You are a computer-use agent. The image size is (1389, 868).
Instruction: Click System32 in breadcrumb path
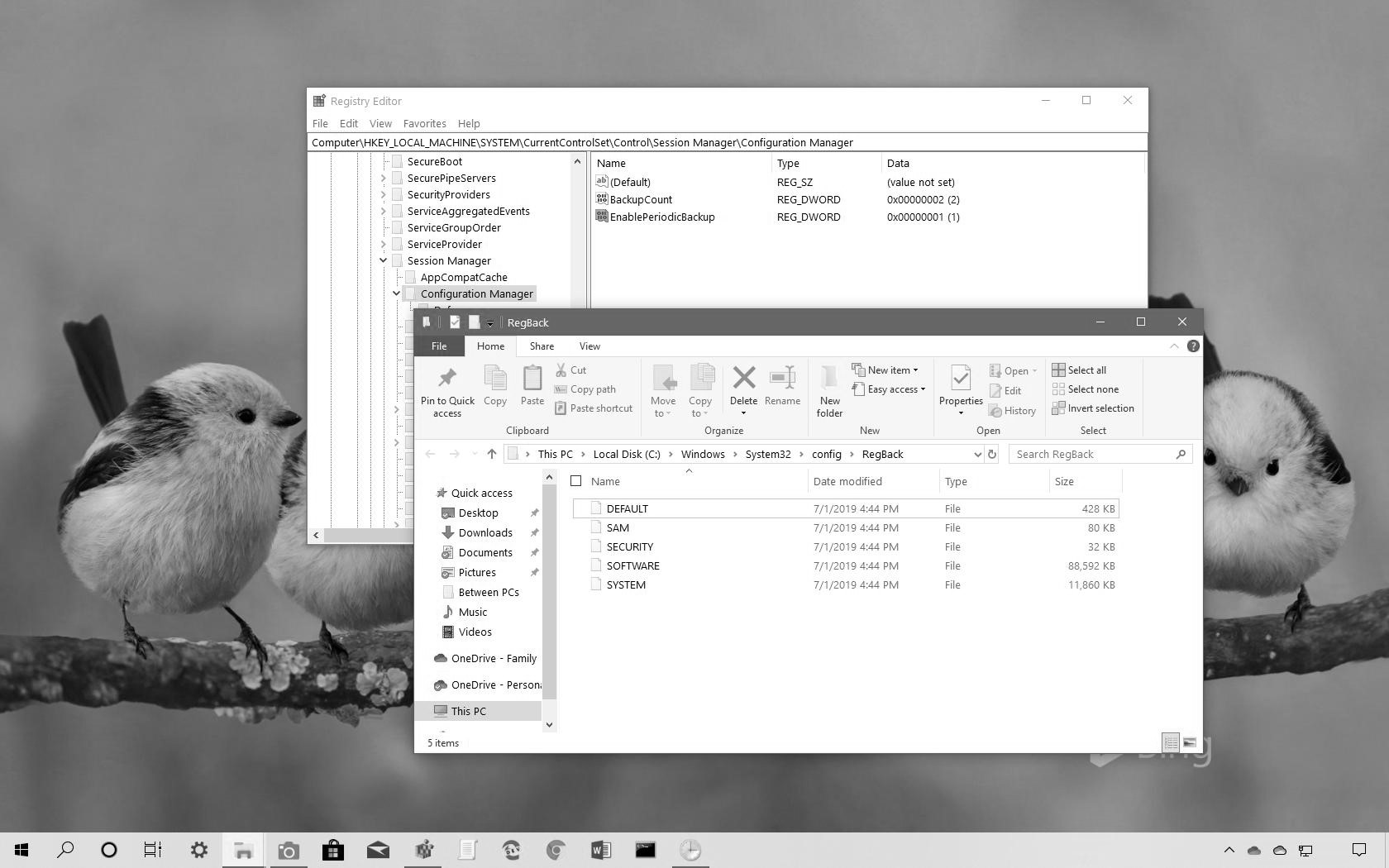(x=768, y=454)
